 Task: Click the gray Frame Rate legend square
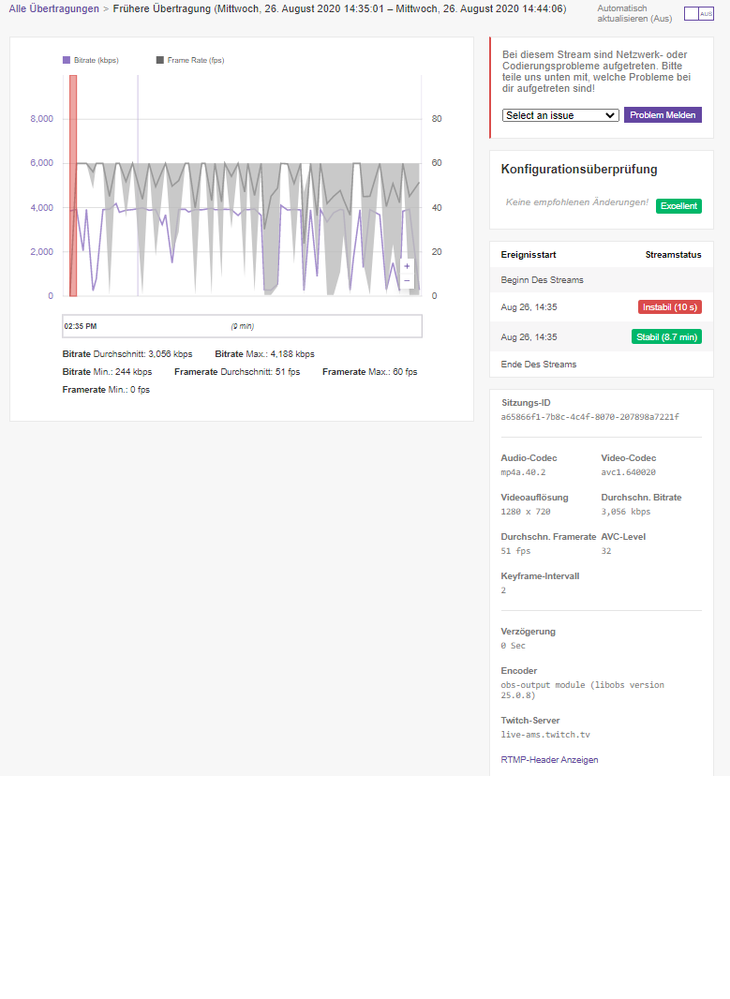click(x=160, y=60)
